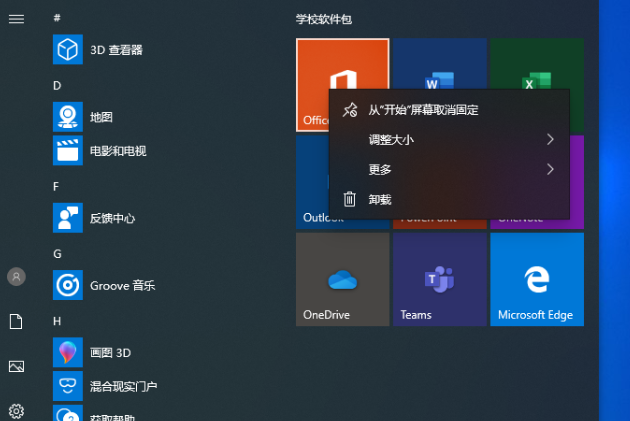Open the Pictures sidebar icon
Screen dimensions: 630x421
point(16,366)
